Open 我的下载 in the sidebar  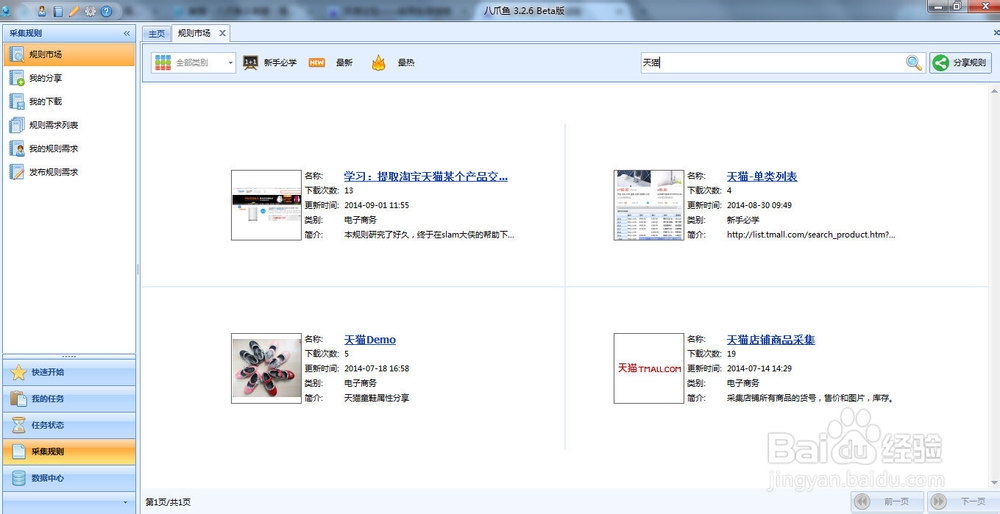[x=69, y=101]
